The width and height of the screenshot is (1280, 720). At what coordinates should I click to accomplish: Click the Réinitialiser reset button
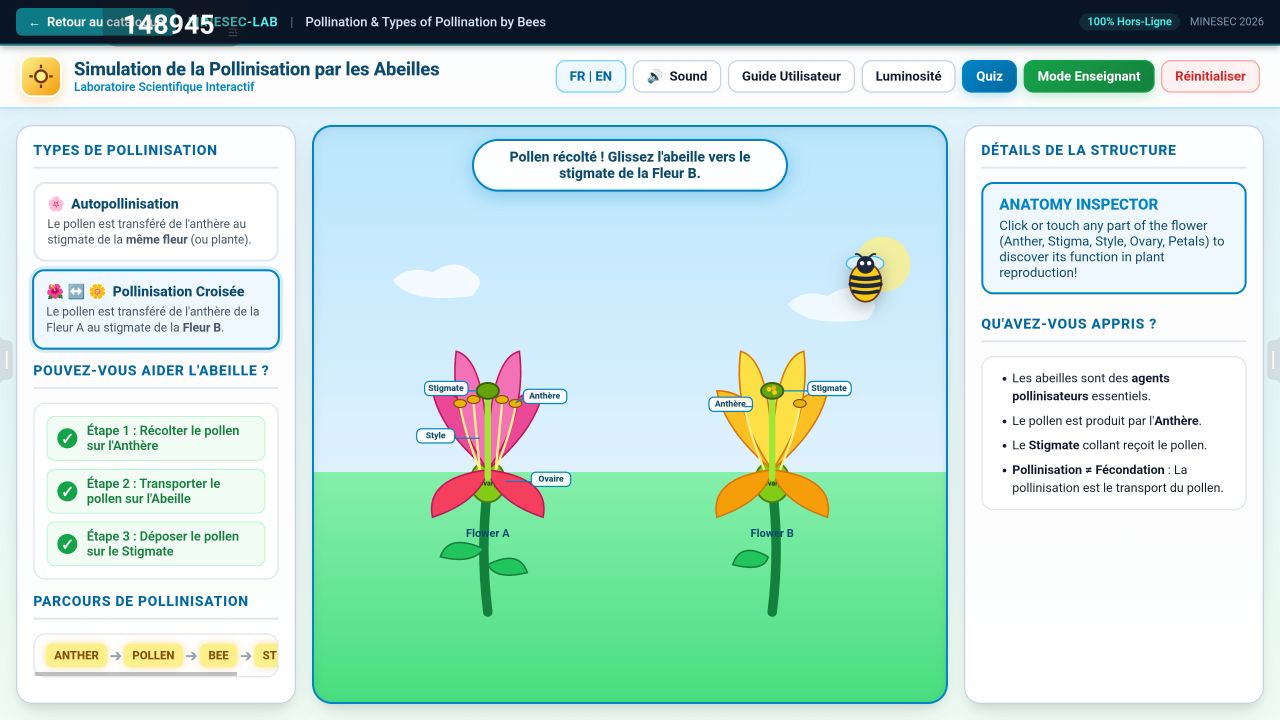click(1210, 76)
